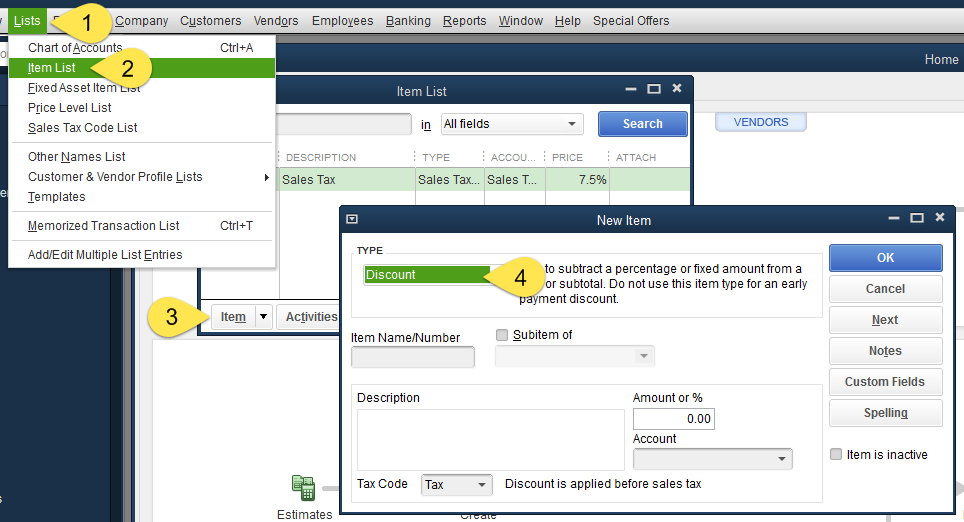Click the OK button
Viewport: 964px width, 522px height.
click(x=885, y=258)
